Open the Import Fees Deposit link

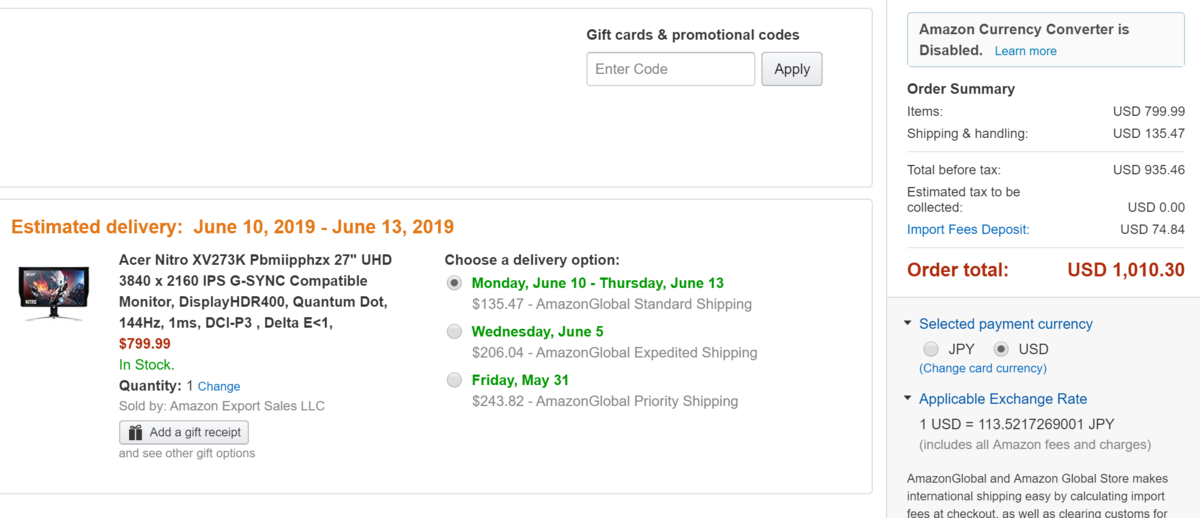point(968,229)
